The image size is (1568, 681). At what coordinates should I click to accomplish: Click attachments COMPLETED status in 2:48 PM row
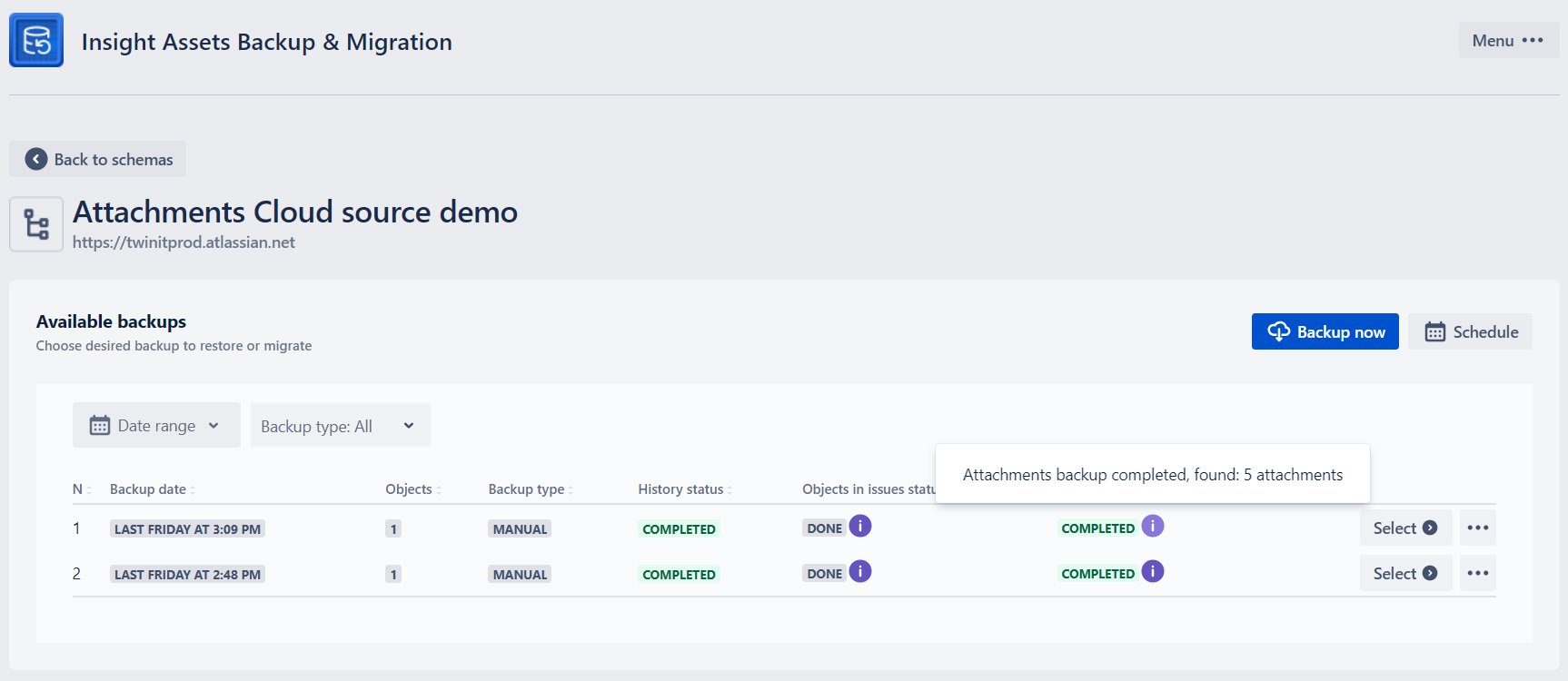pyautogui.click(x=1098, y=574)
